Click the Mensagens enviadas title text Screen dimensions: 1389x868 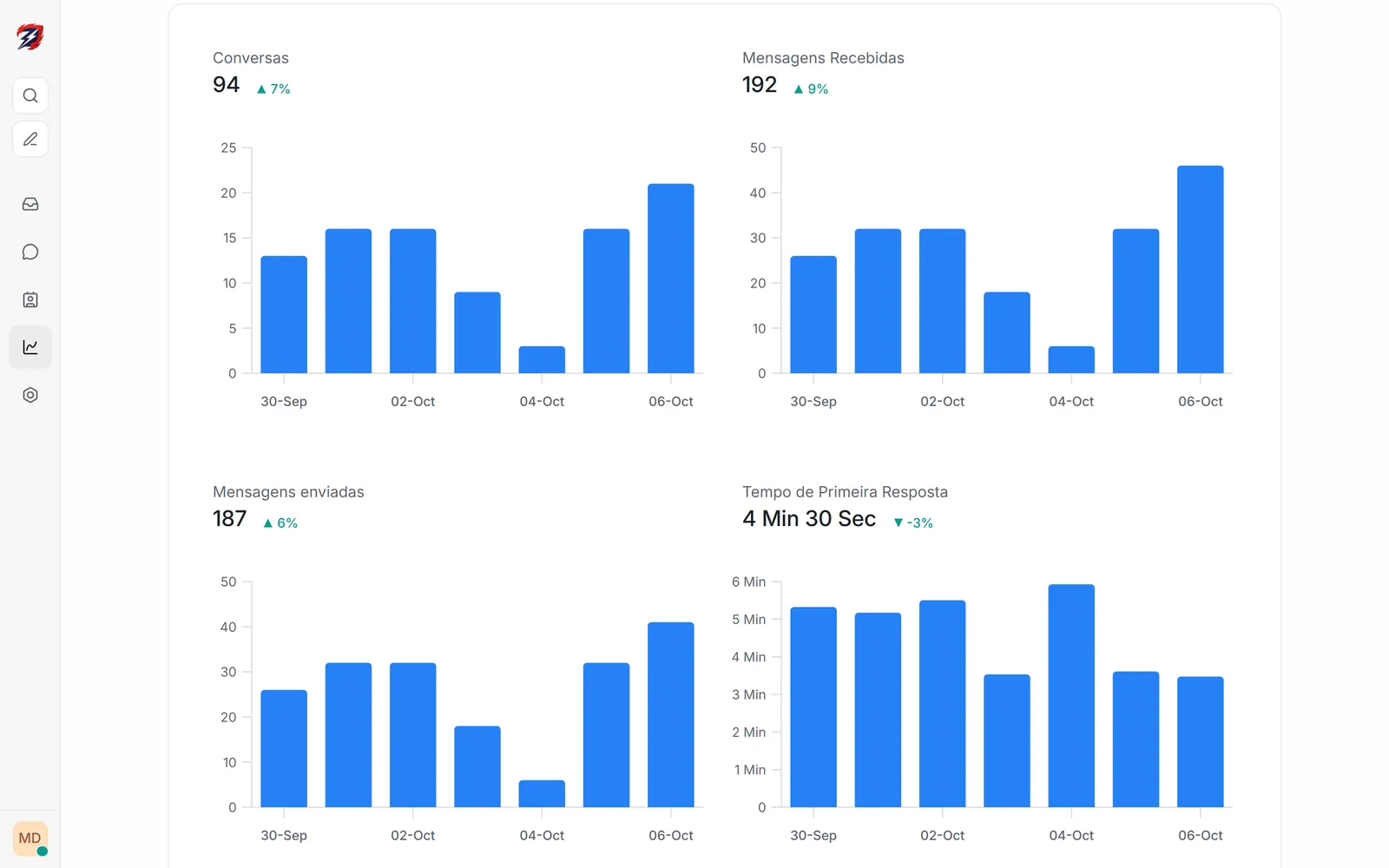[x=288, y=492]
